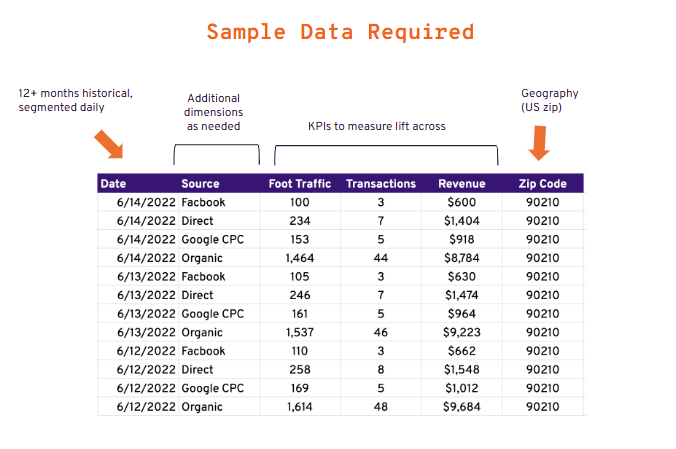Image resolution: width=676 pixels, height=449 pixels.
Task: Click the revenue cell showing $1,404
Action: 461,221
